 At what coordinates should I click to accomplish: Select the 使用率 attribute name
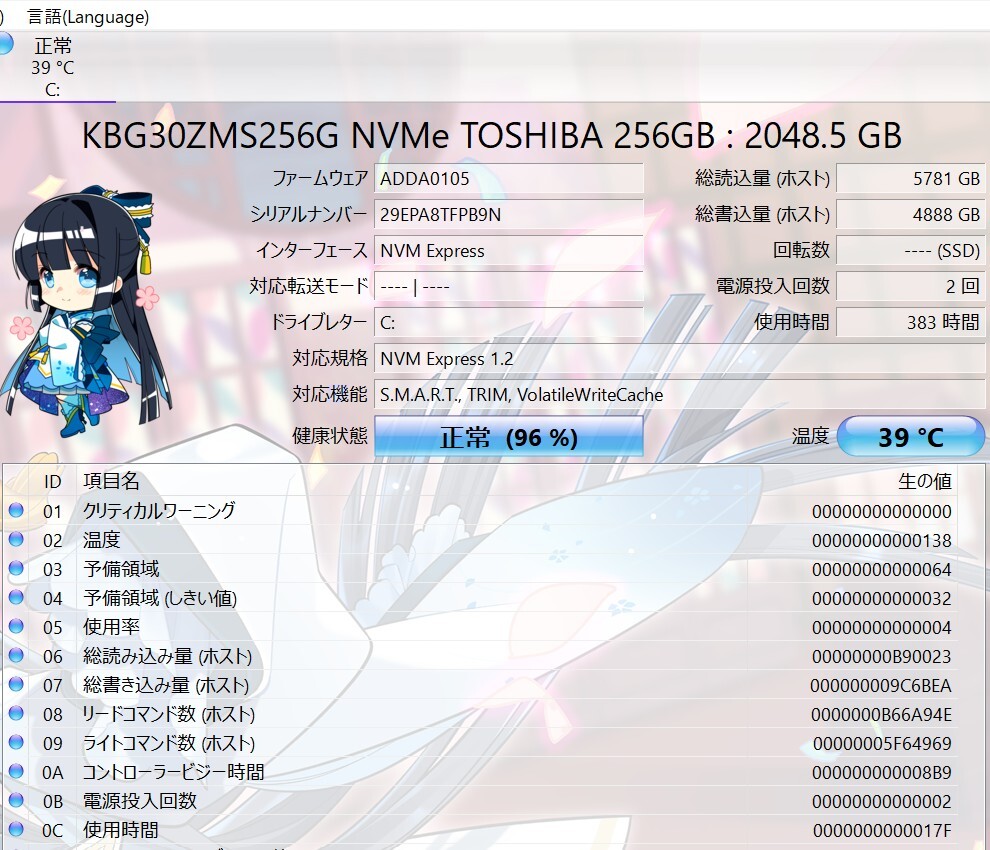click(111, 627)
